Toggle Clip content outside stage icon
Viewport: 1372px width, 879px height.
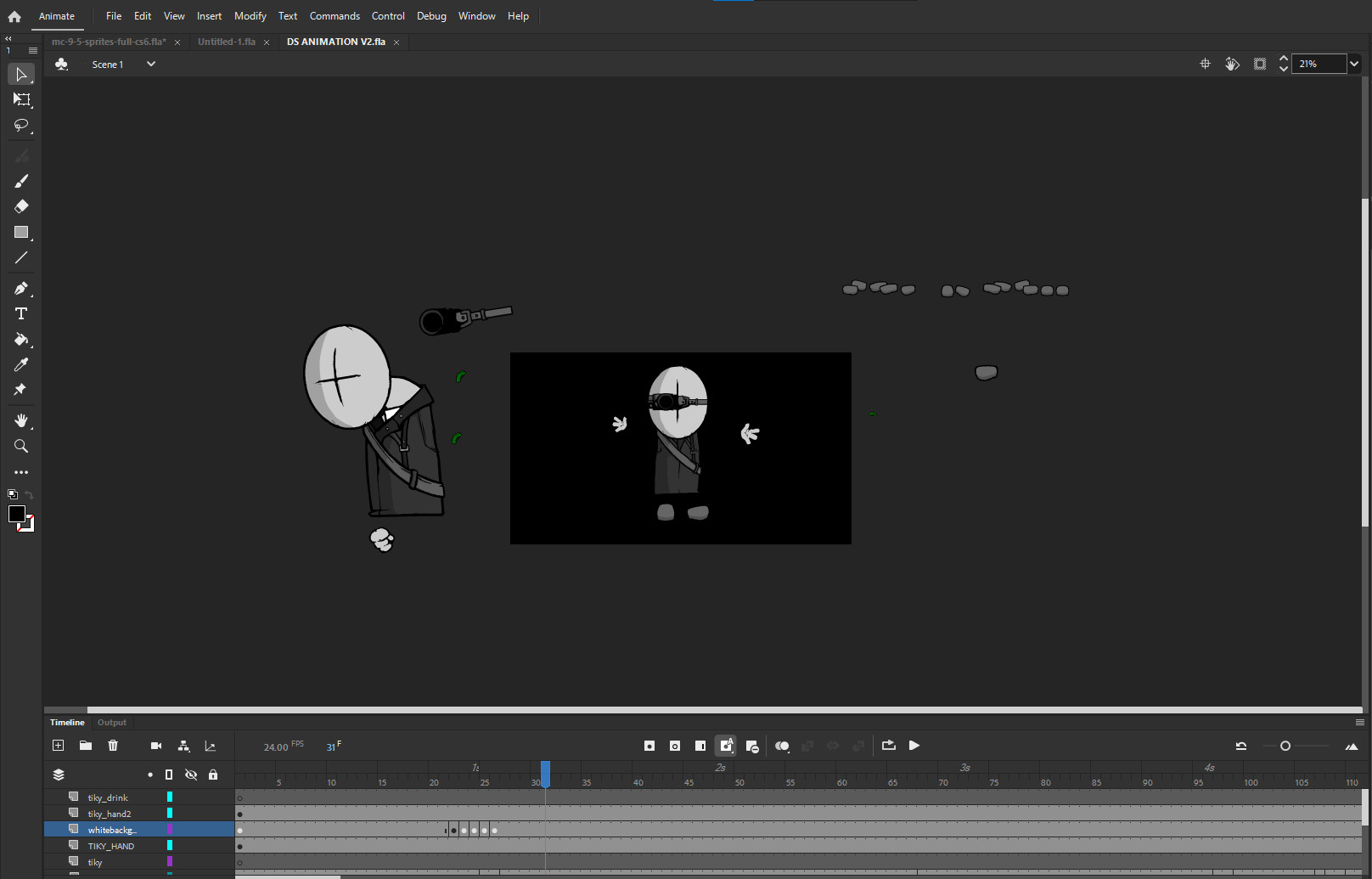[1260, 64]
